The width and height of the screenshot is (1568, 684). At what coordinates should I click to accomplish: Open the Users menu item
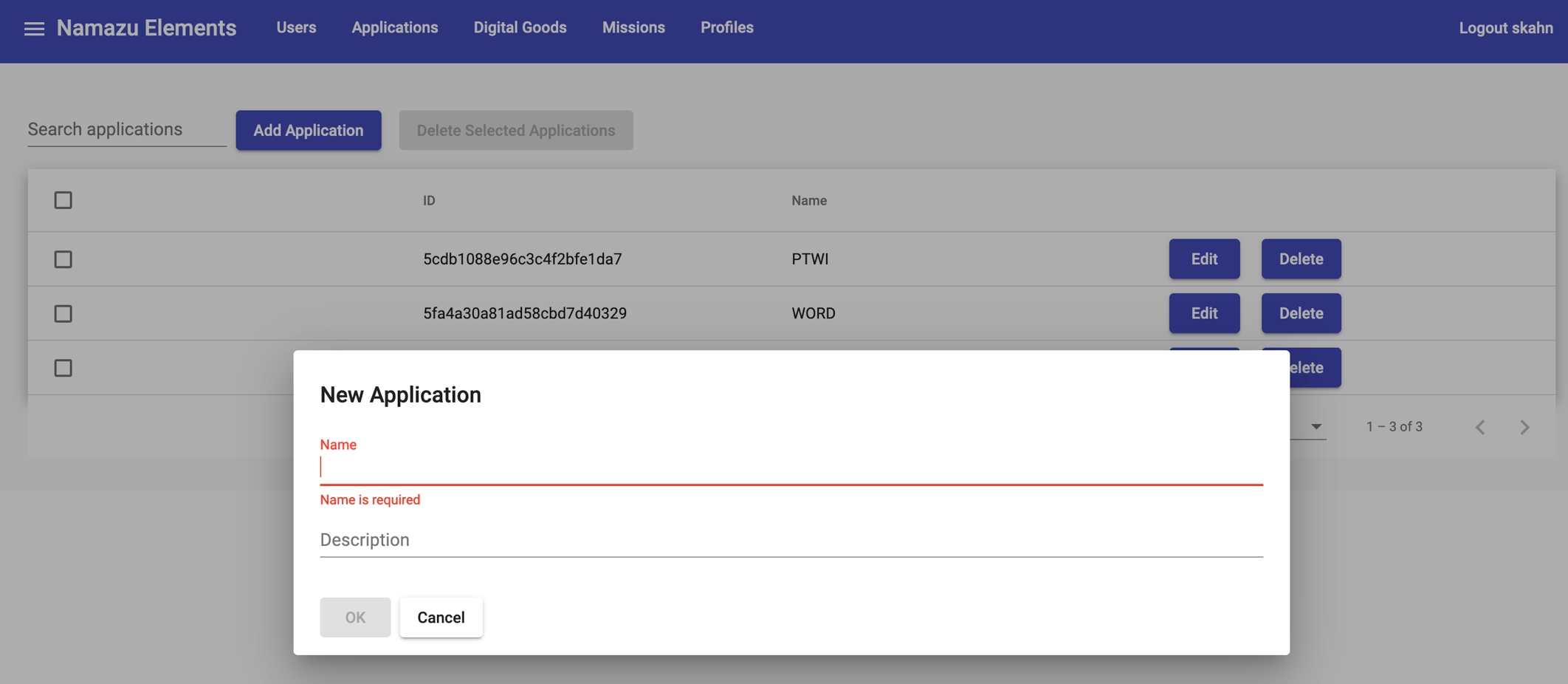click(x=296, y=27)
